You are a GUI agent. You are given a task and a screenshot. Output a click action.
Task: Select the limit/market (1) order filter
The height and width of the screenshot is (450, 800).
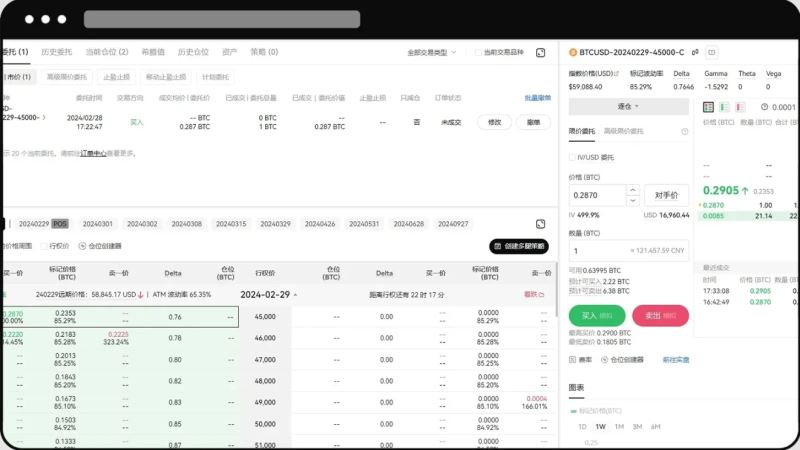pyautogui.click(x=19, y=77)
